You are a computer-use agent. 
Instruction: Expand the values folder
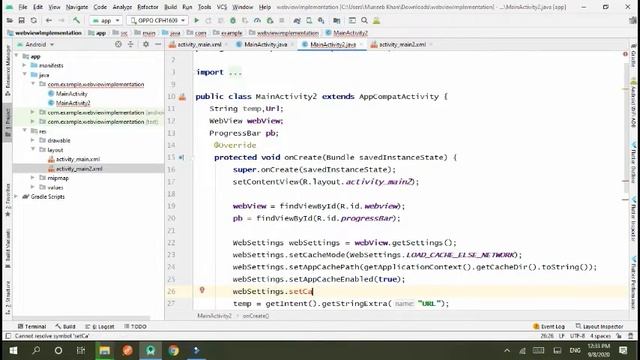point(33,187)
